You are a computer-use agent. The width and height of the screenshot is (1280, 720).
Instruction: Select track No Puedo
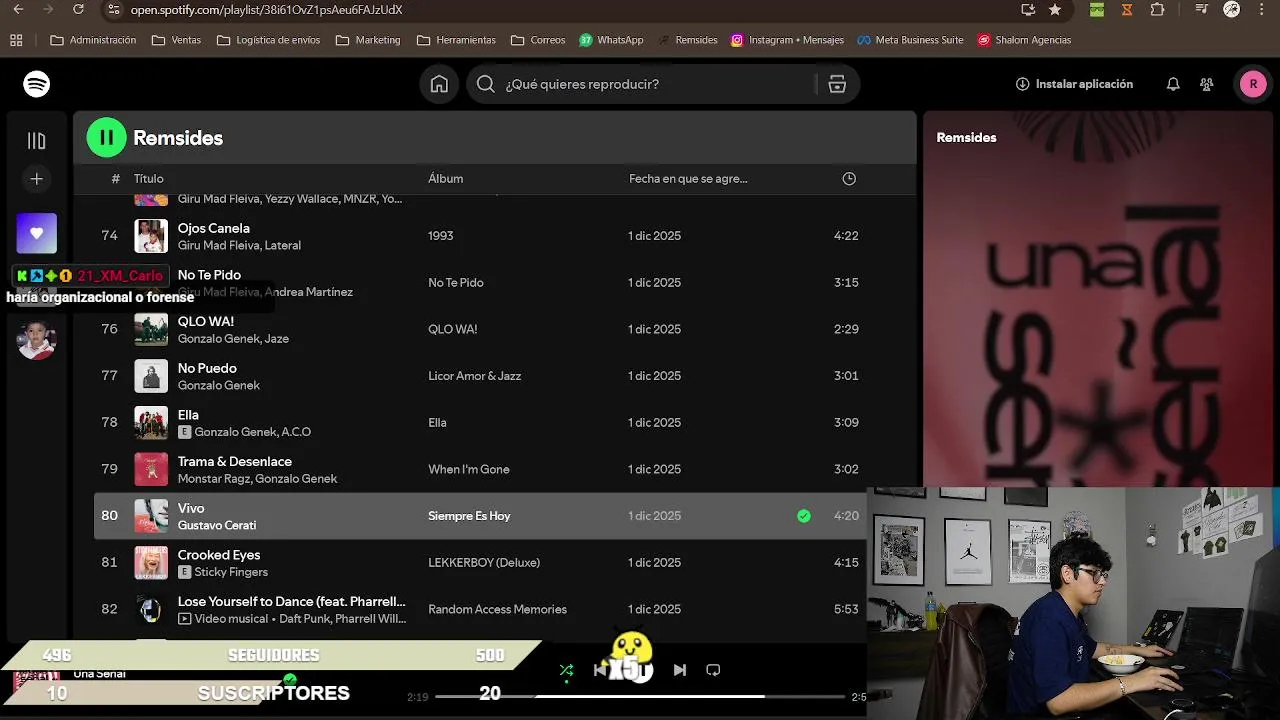point(207,368)
